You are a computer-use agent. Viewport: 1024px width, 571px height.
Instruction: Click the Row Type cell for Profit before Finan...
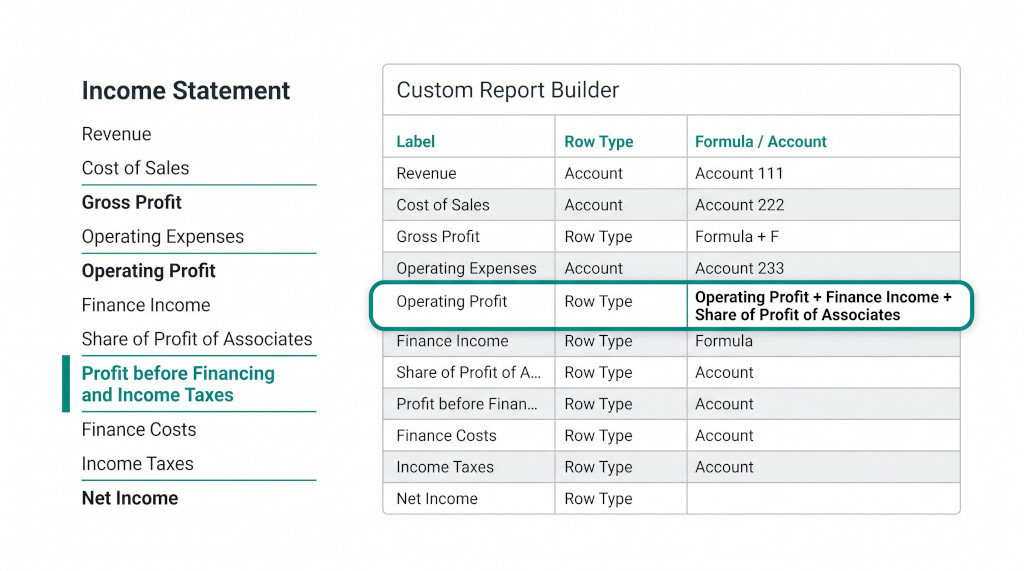click(621, 404)
